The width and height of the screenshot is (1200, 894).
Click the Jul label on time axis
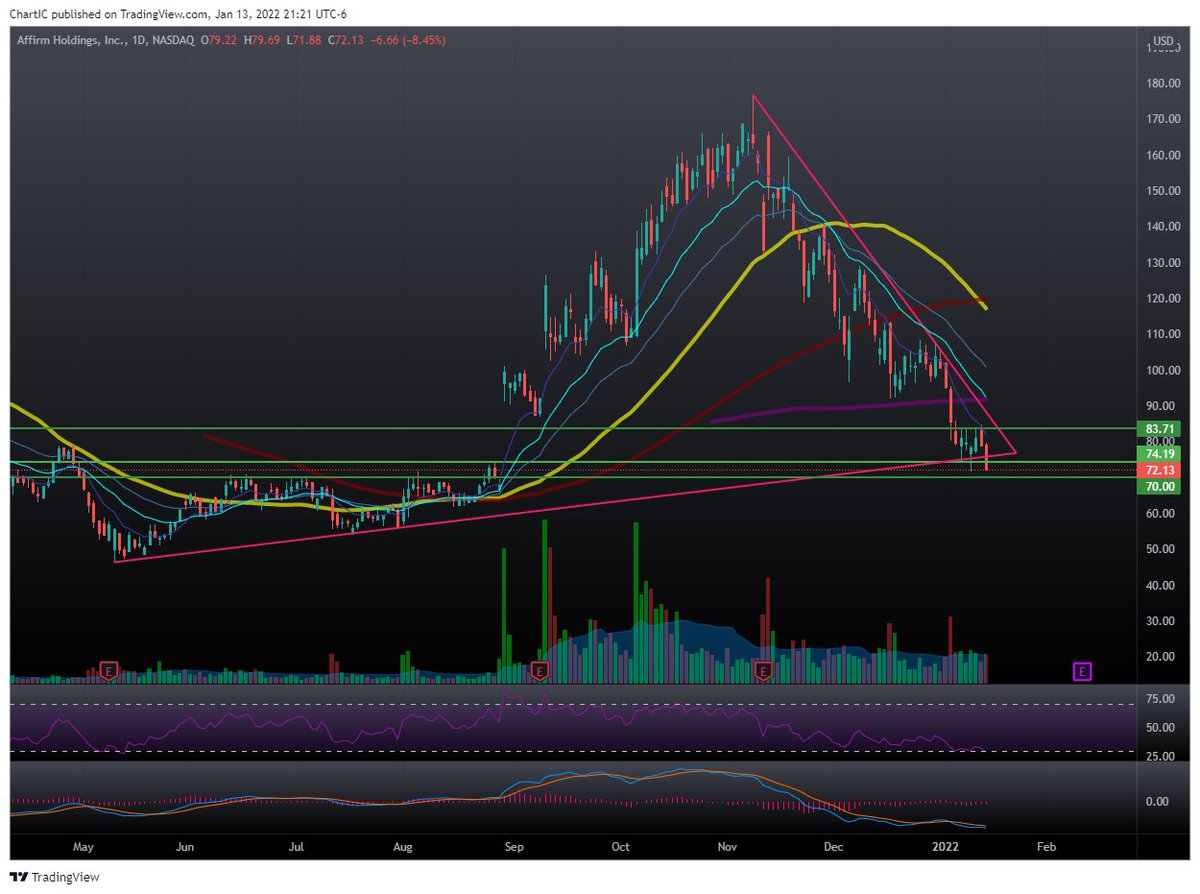tap(296, 846)
